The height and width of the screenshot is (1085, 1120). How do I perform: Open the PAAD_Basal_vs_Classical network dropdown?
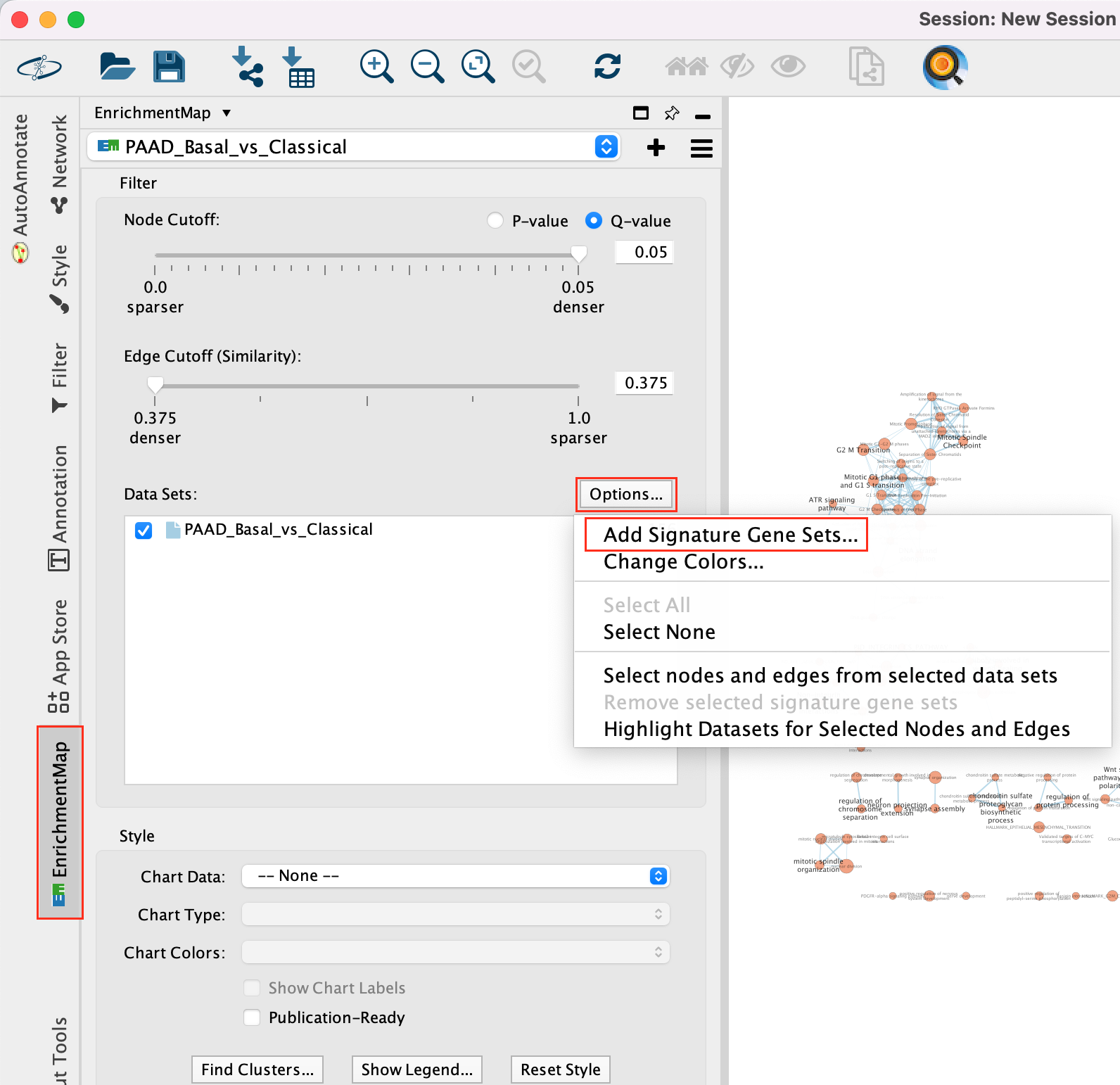click(606, 147)
